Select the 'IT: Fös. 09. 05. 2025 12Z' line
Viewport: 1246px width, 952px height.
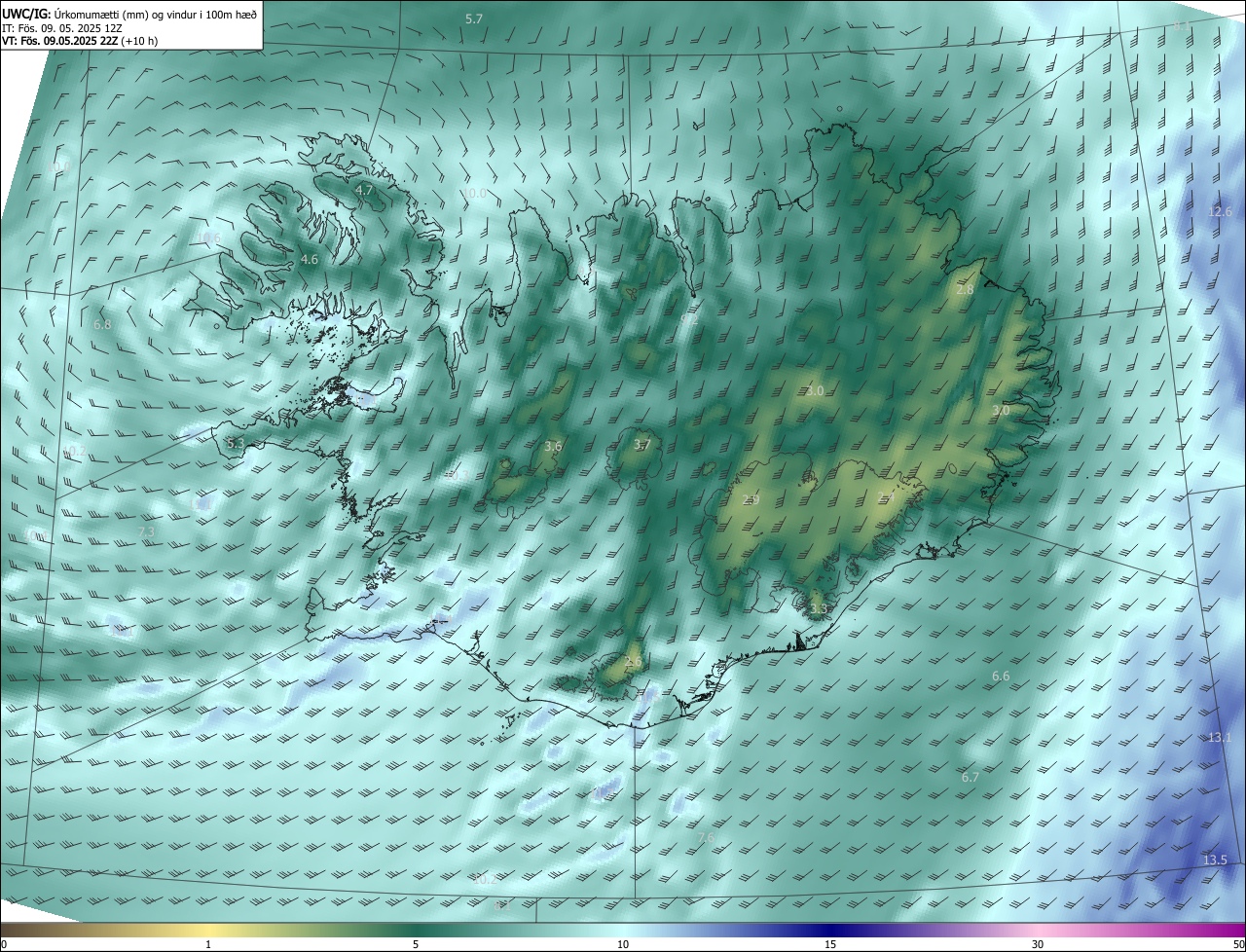61,28
